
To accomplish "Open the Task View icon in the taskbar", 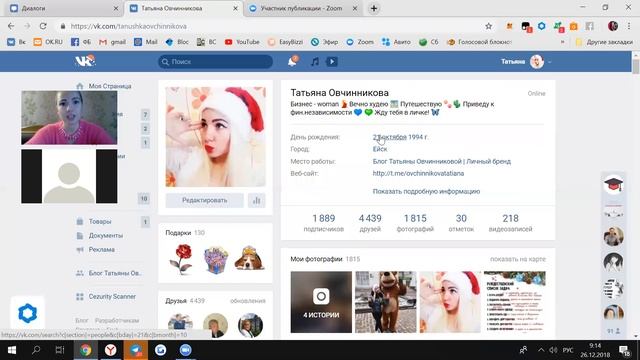I will pos(60,350).
